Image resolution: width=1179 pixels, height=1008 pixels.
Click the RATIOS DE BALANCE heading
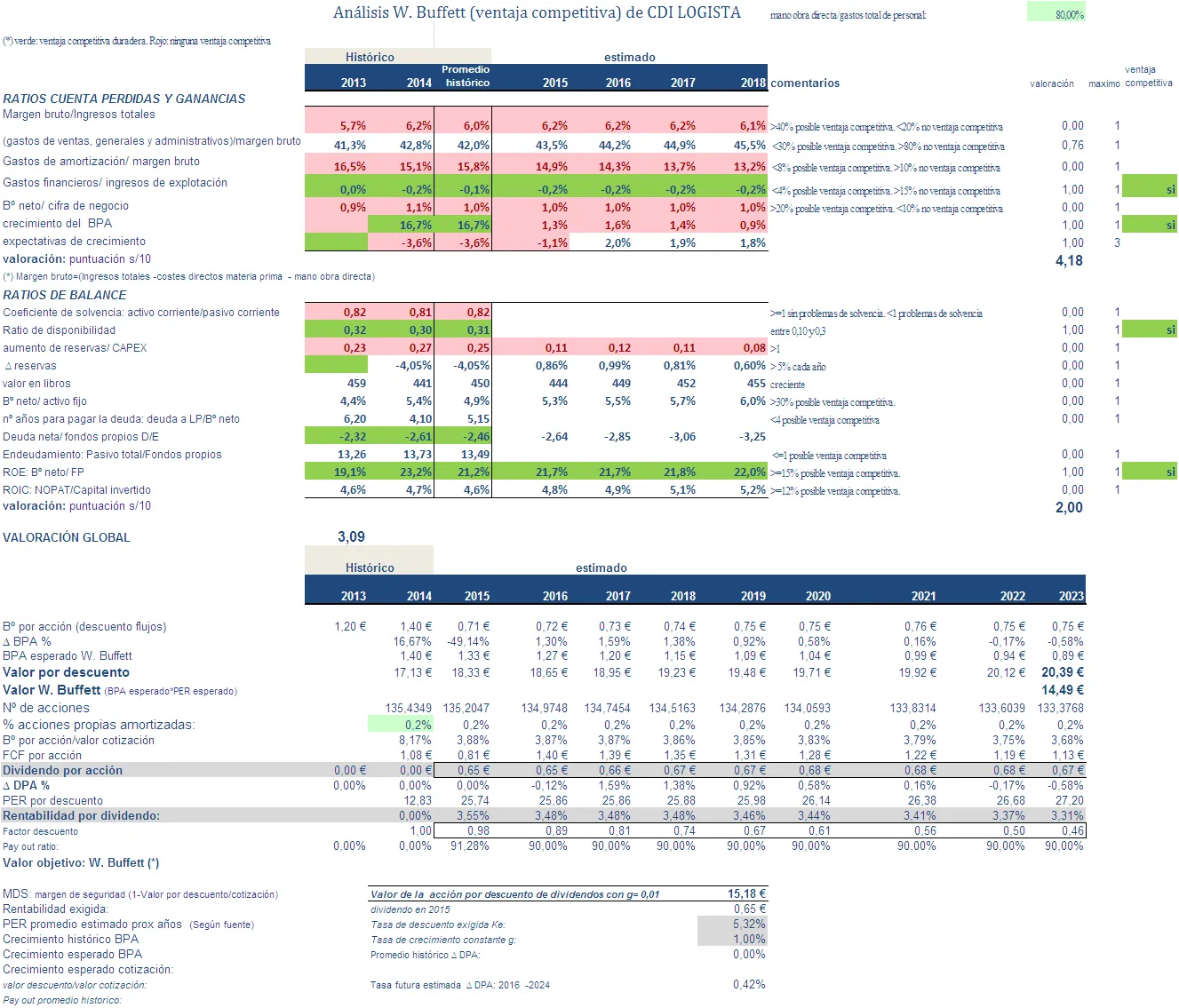(x=65, y=295)
